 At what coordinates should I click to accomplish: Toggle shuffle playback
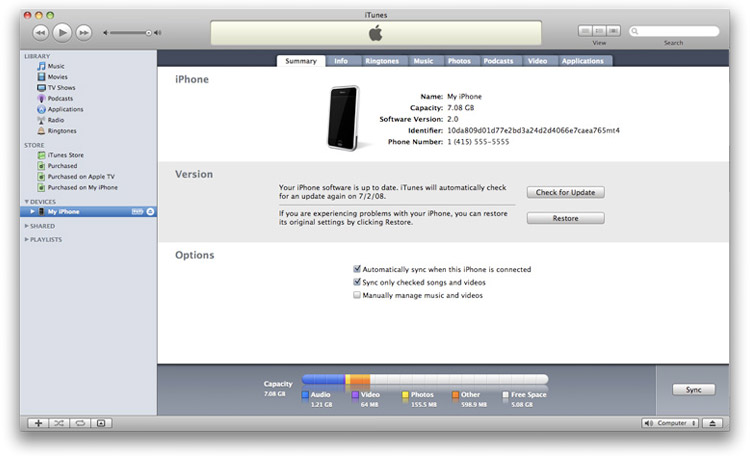point(59,423)
